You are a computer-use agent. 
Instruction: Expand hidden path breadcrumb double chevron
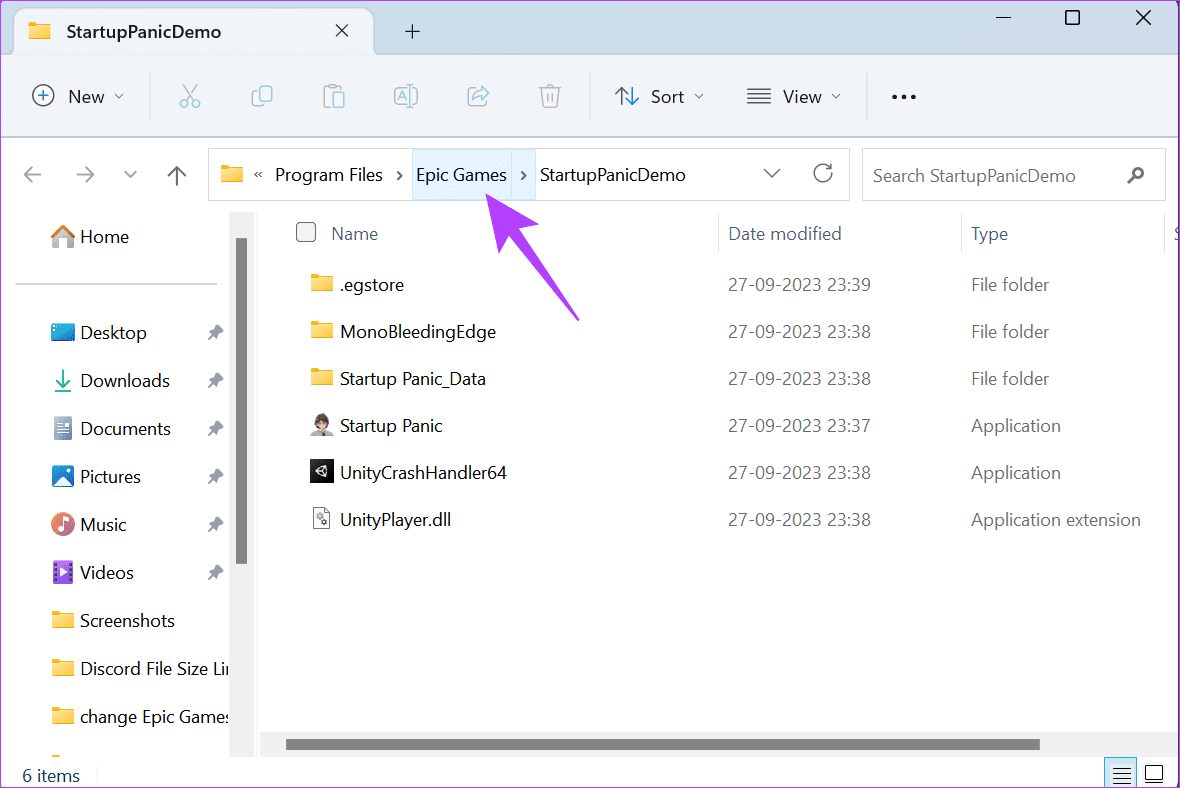tap(258, 175)
